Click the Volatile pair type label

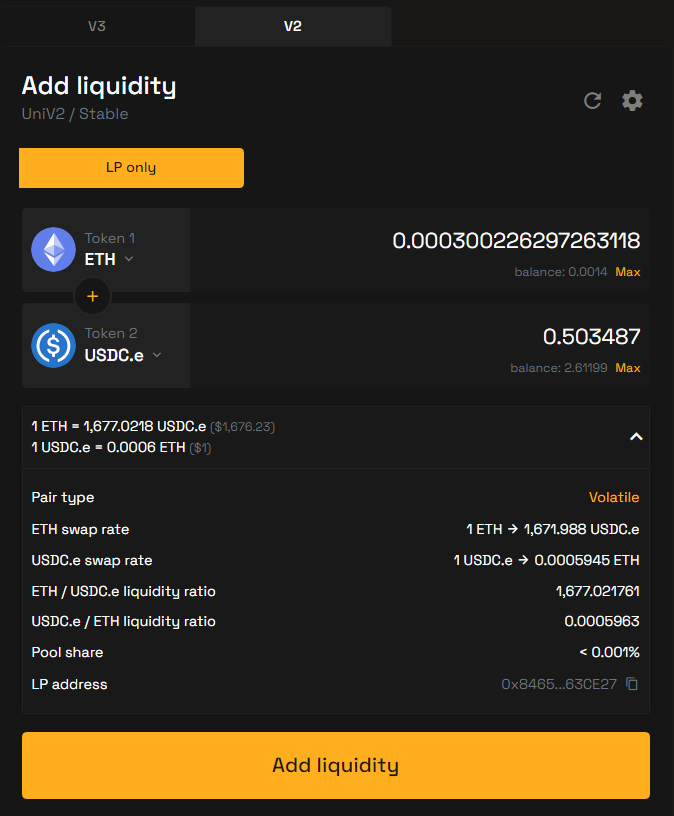[614, 497]
